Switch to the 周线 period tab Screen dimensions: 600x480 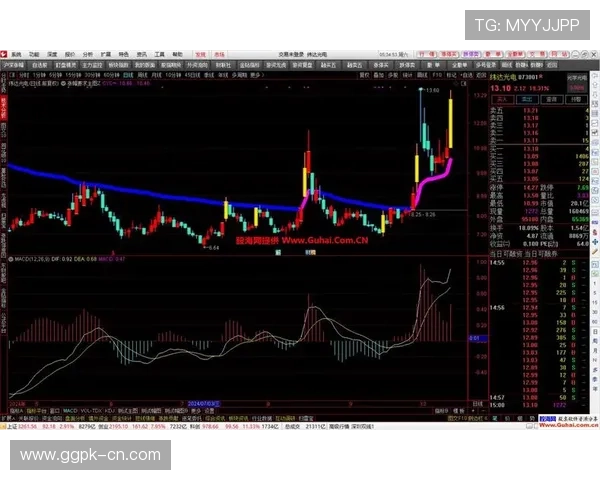coord(142,75)
